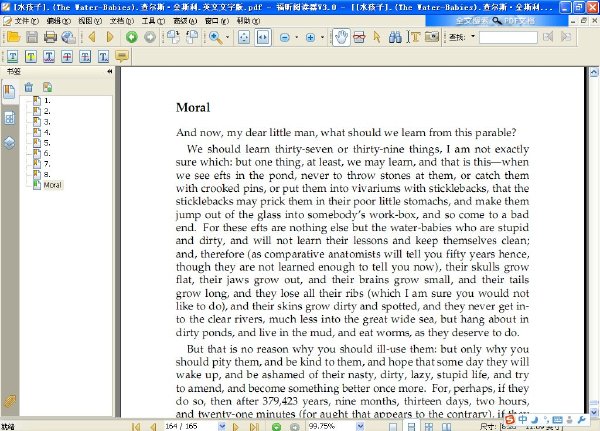
Task: Open a PDF with the yellow folder icon
Action: pos(13,37)
